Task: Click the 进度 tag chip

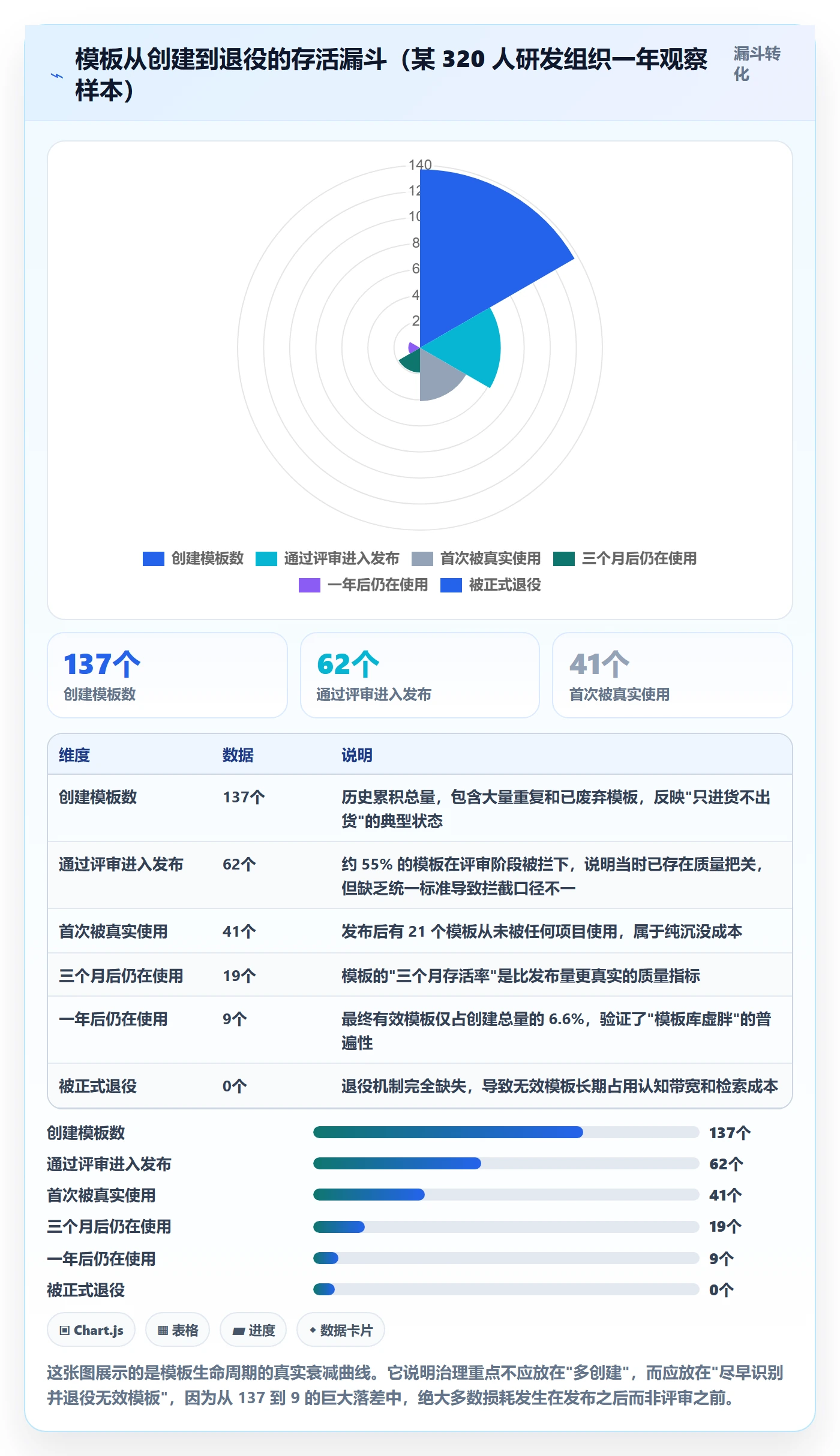Action: coord(253,1330)
